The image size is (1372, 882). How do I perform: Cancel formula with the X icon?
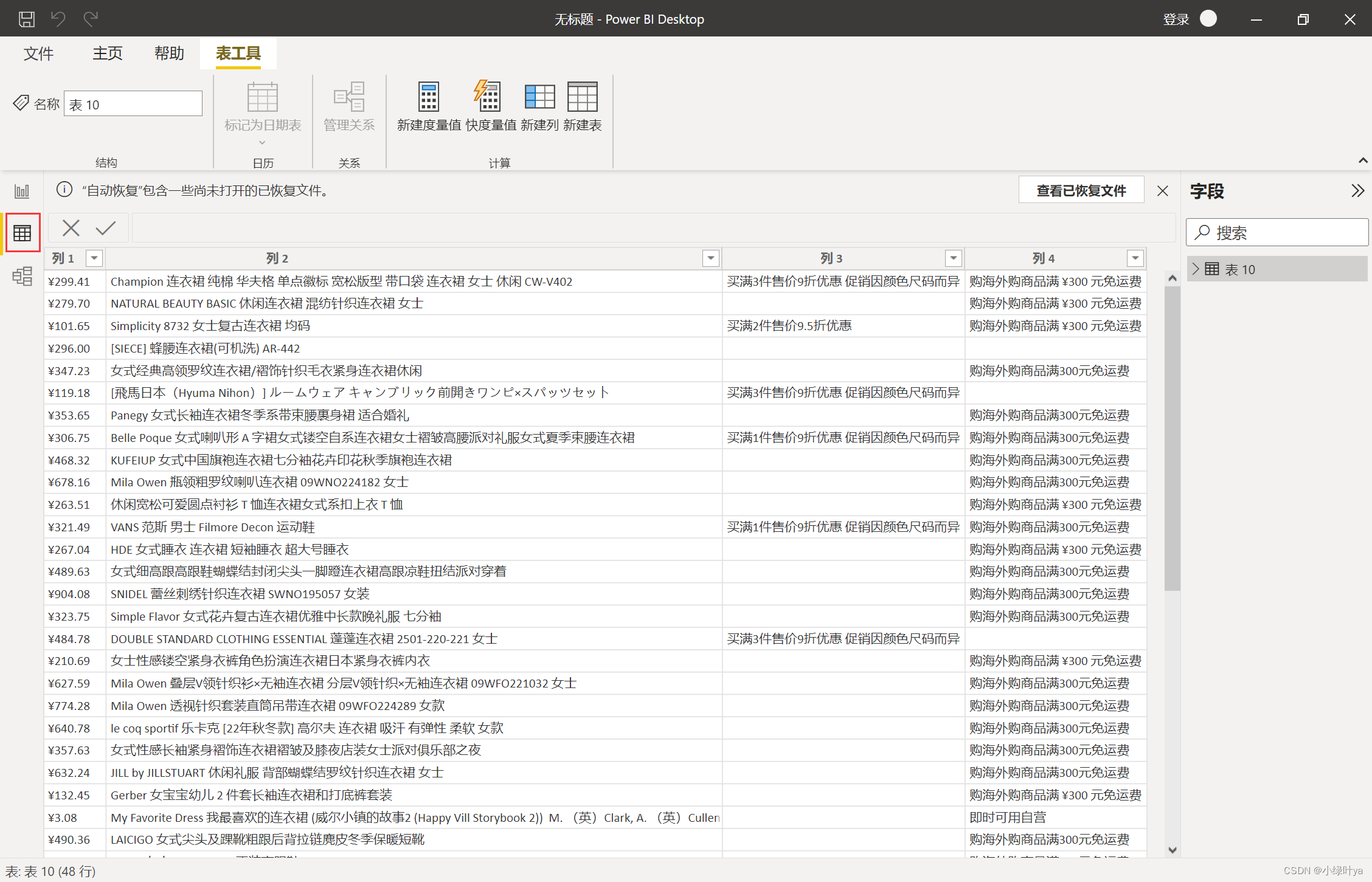point(71,228)
